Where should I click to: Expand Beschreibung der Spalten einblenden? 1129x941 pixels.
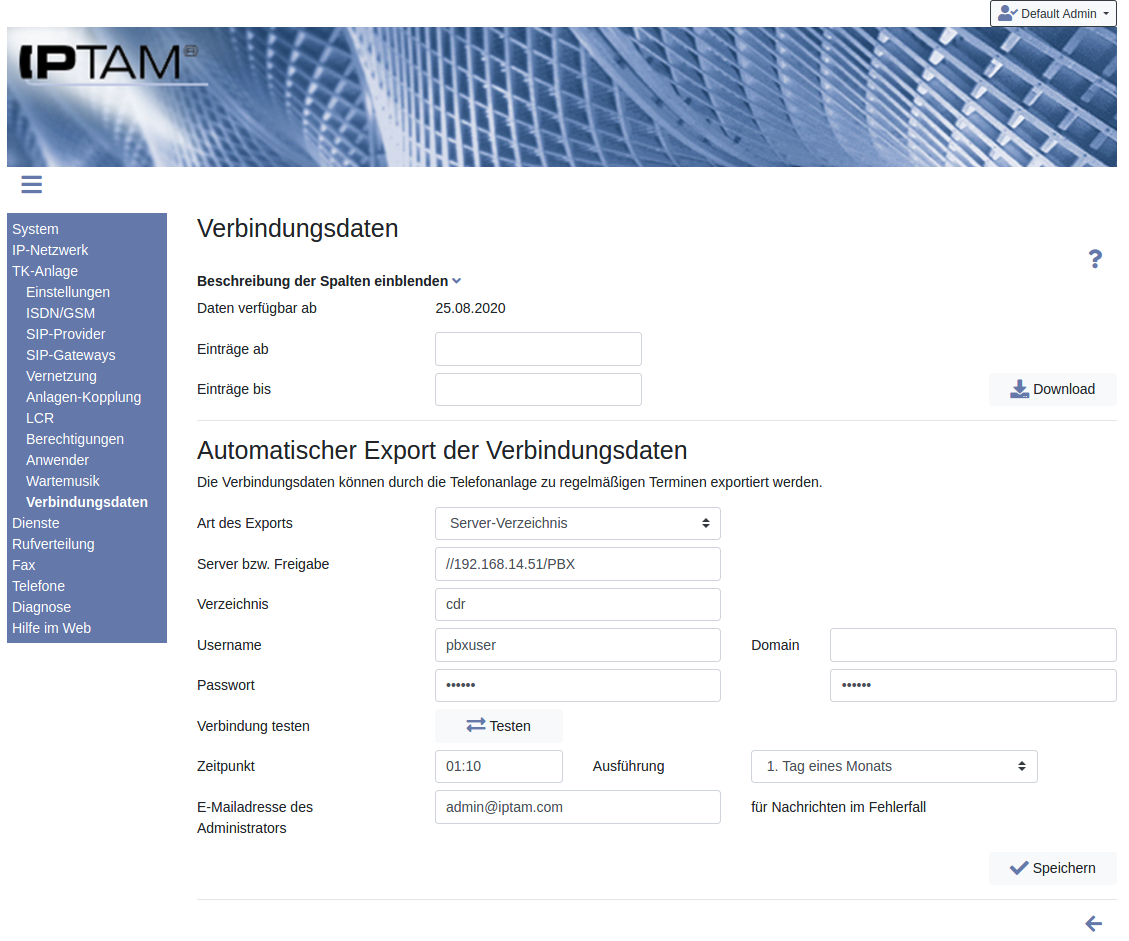(329, 281)
